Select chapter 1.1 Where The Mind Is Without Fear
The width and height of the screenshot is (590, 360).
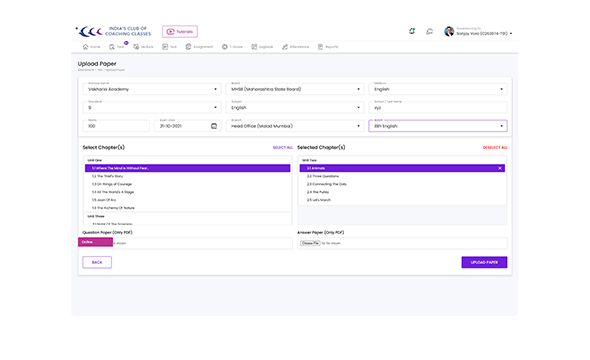tap(187, 168)
